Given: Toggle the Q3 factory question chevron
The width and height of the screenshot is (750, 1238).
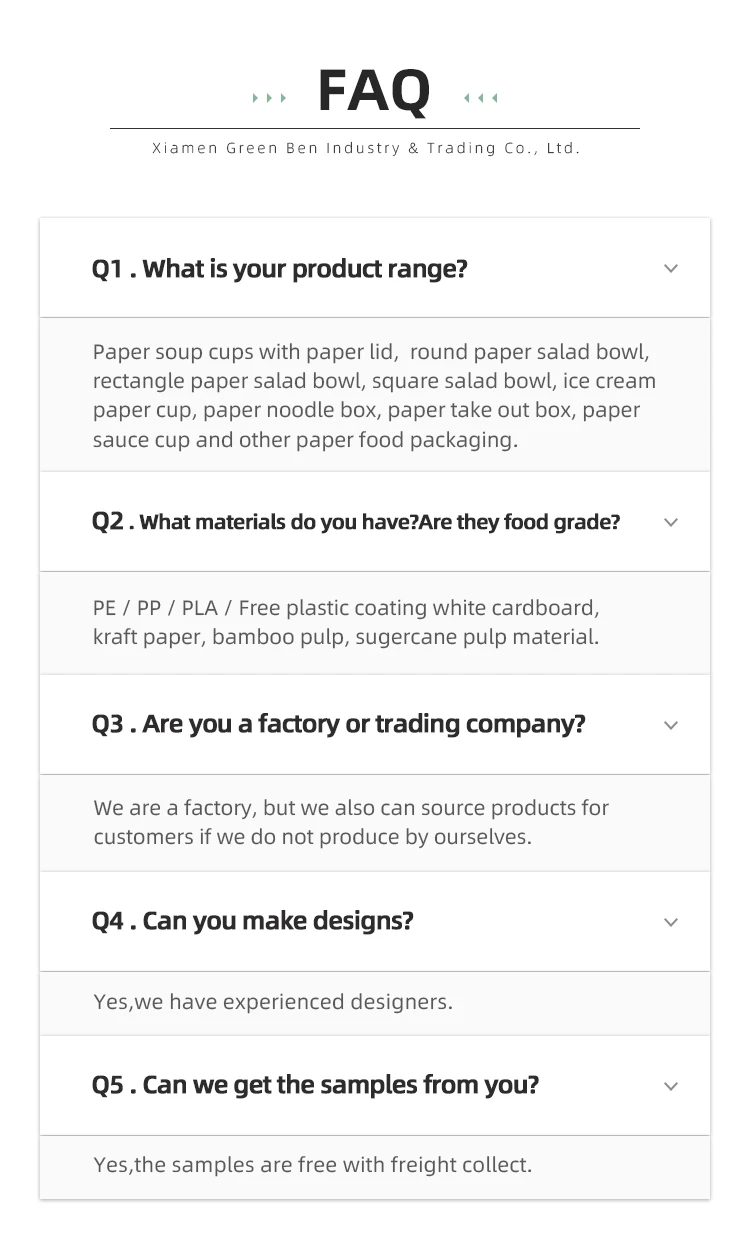Looking at the screenshot, I should [671, 725].
